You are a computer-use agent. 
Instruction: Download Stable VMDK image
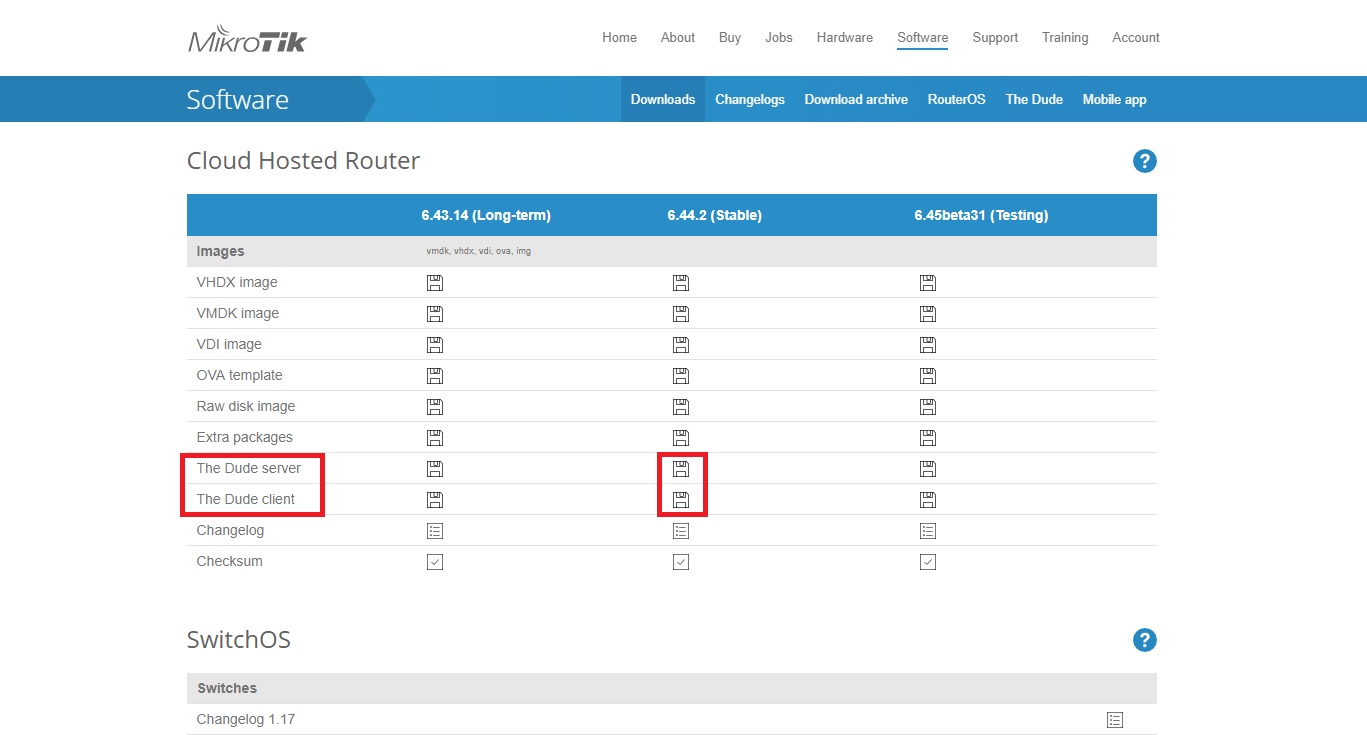tap(681, 314)
